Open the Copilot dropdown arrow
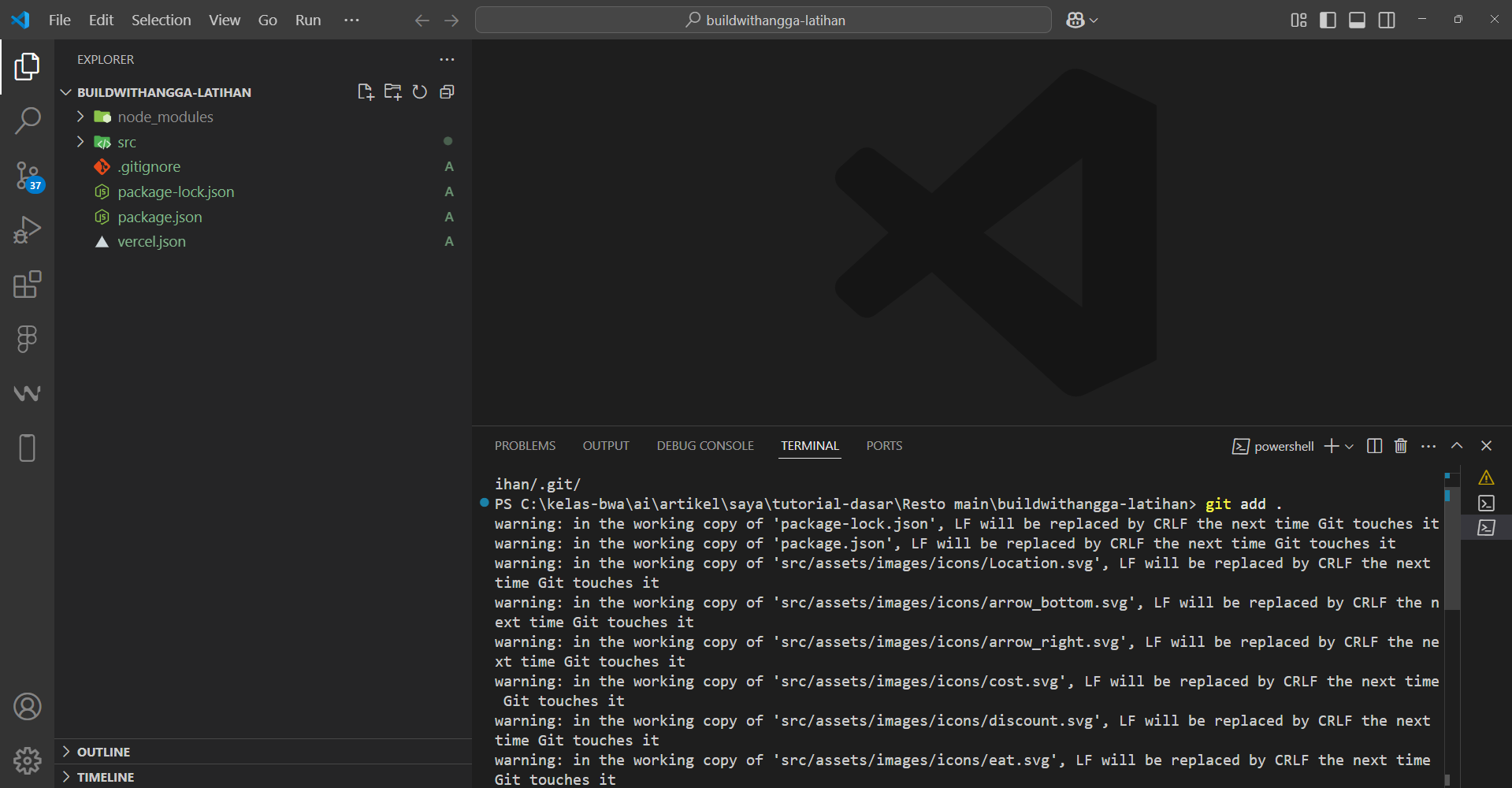Viewport: 1512px width, 788px height. coord(1094,20)
